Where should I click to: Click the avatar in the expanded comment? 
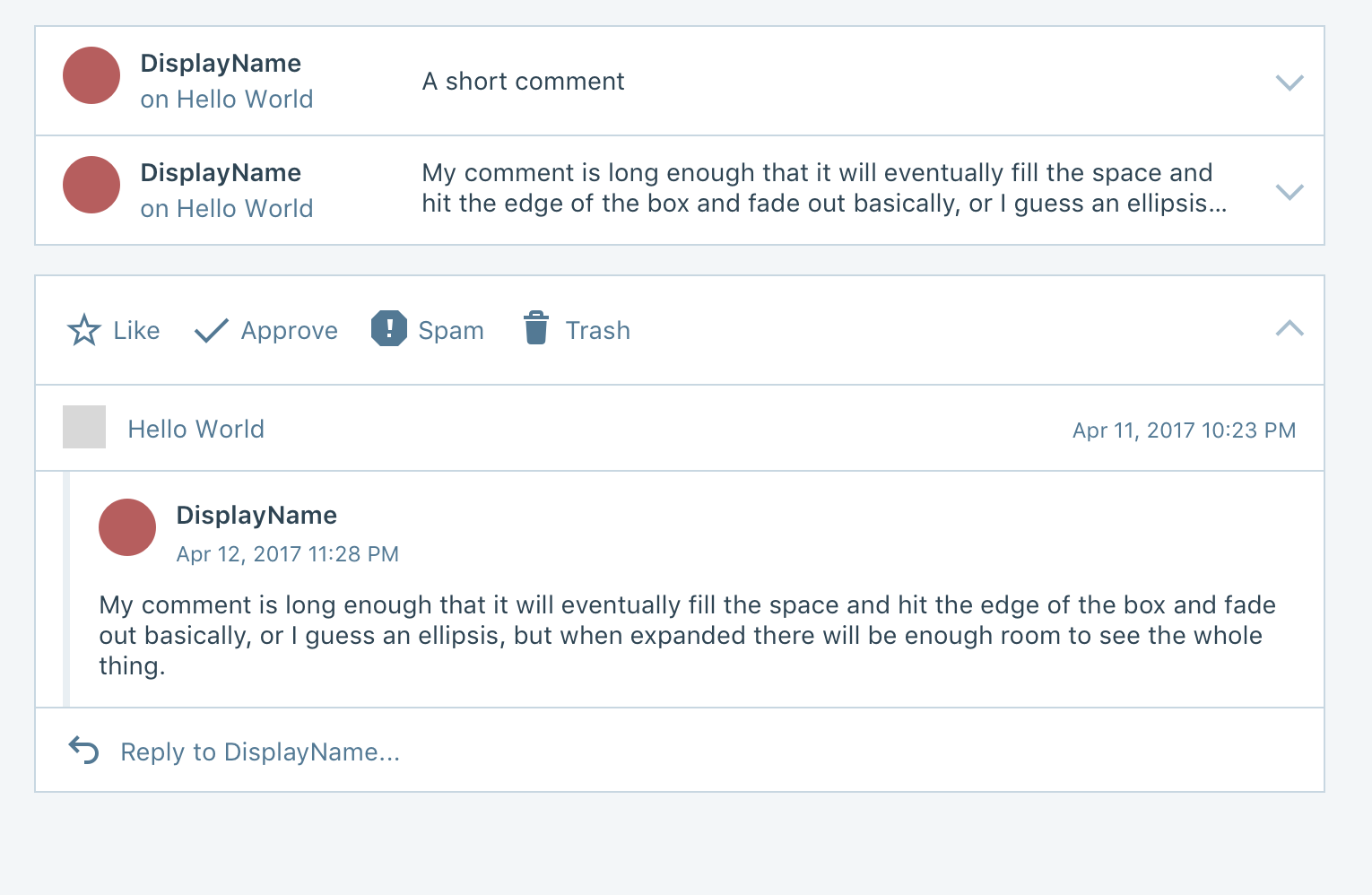127,527
